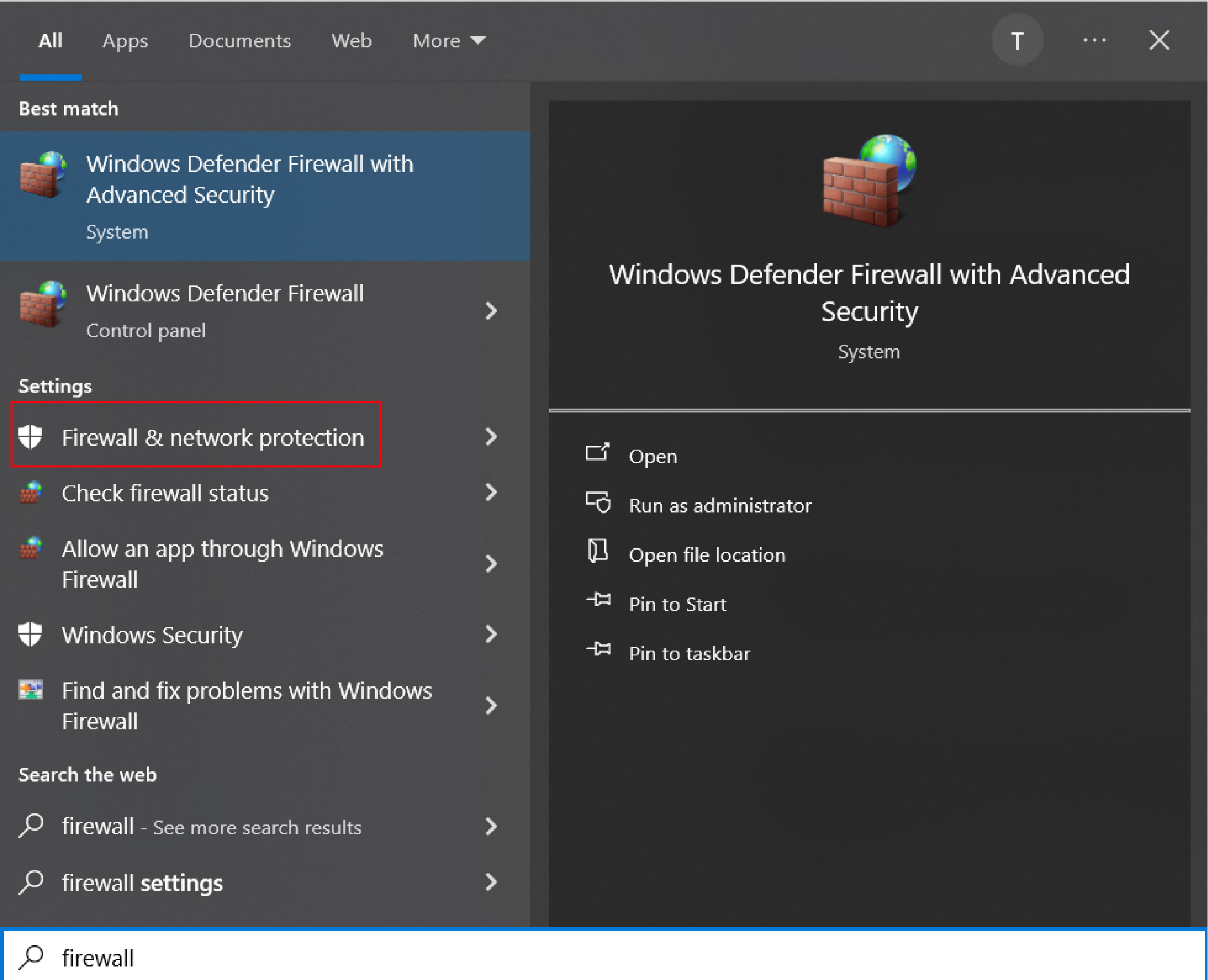Expand the More filter dropdown
Viewport: 1208px width, 980px height.
point(449,41)
